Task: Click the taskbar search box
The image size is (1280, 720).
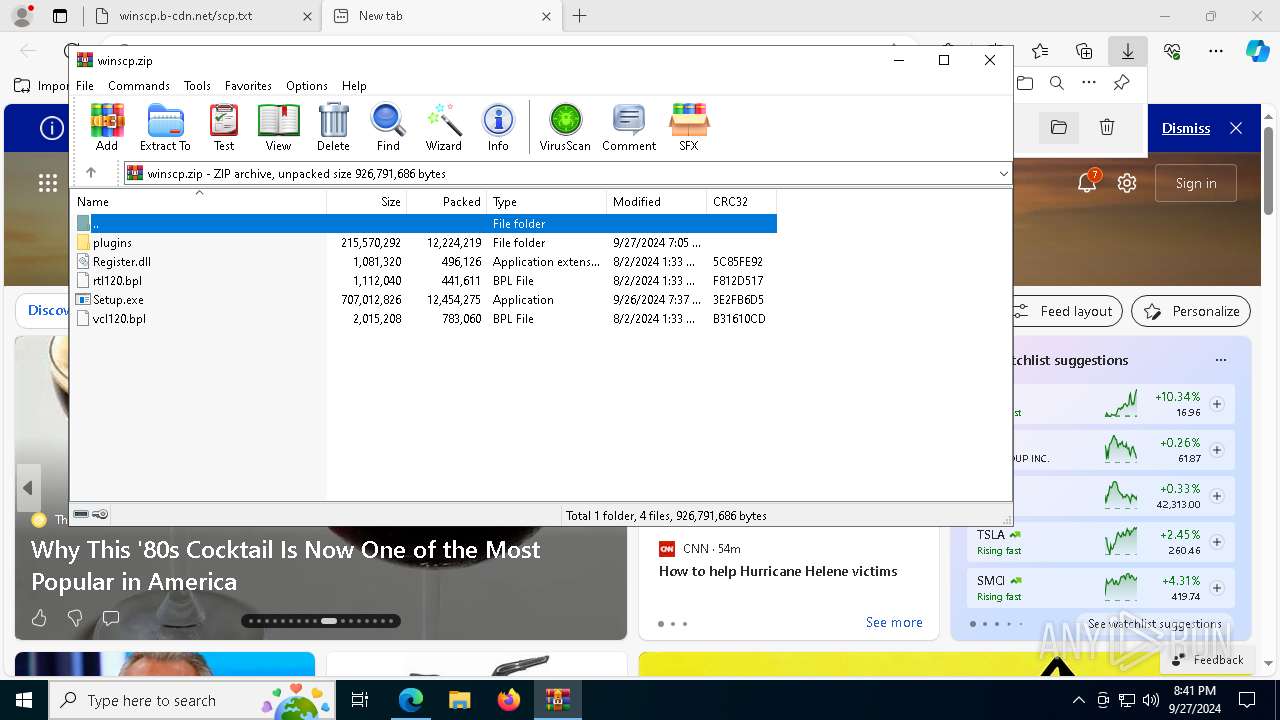Action: 193,700
